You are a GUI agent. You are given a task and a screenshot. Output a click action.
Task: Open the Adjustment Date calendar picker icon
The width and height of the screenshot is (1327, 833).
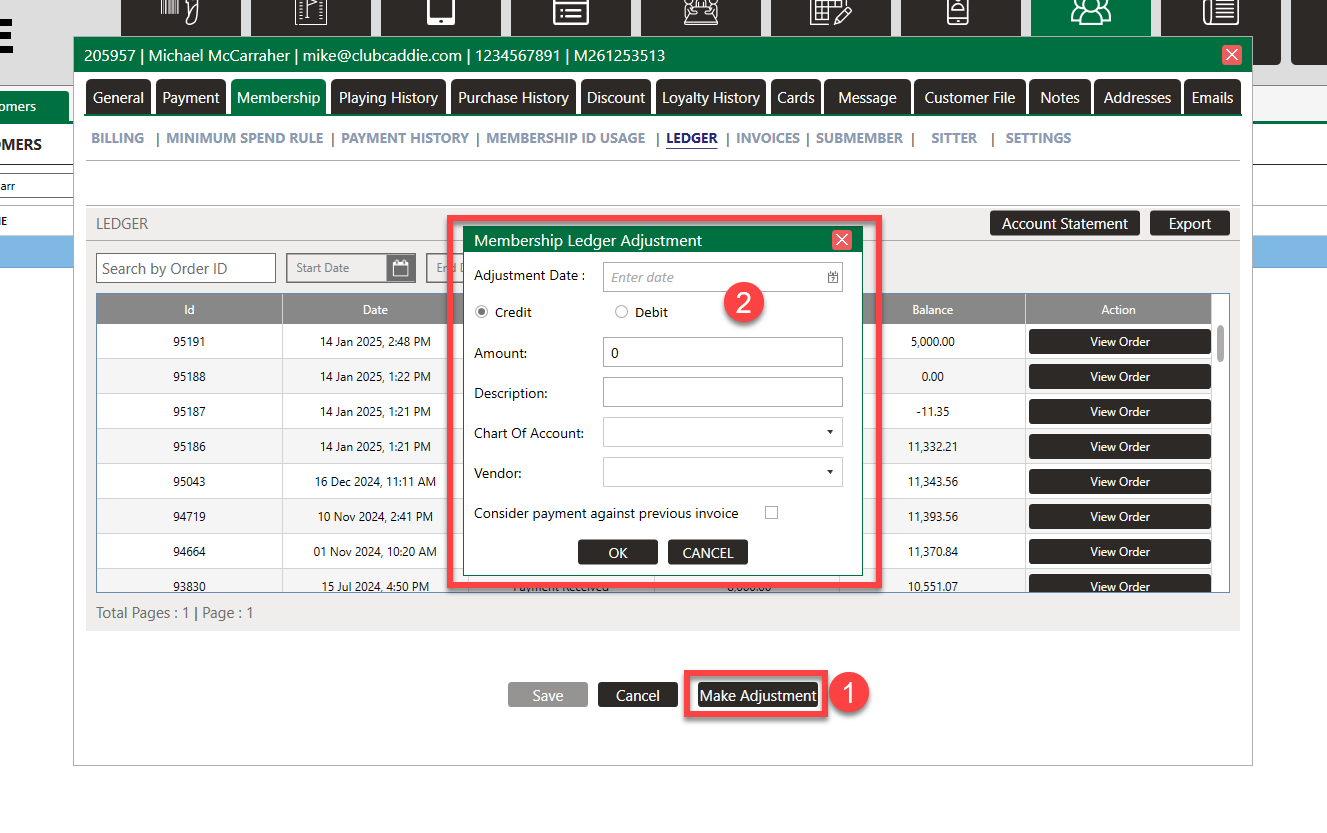(x=832, y=277)
